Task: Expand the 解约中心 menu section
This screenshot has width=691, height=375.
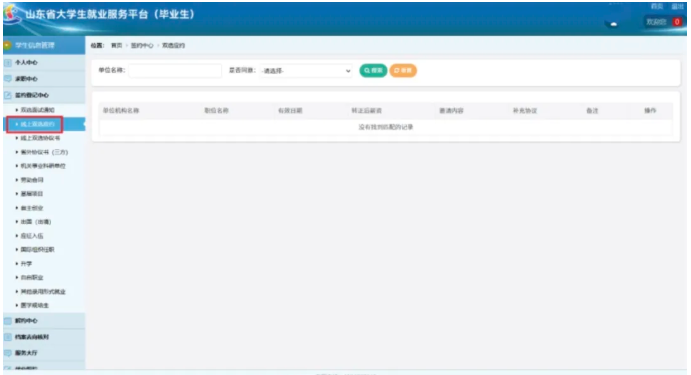Action: pos(44,321)
